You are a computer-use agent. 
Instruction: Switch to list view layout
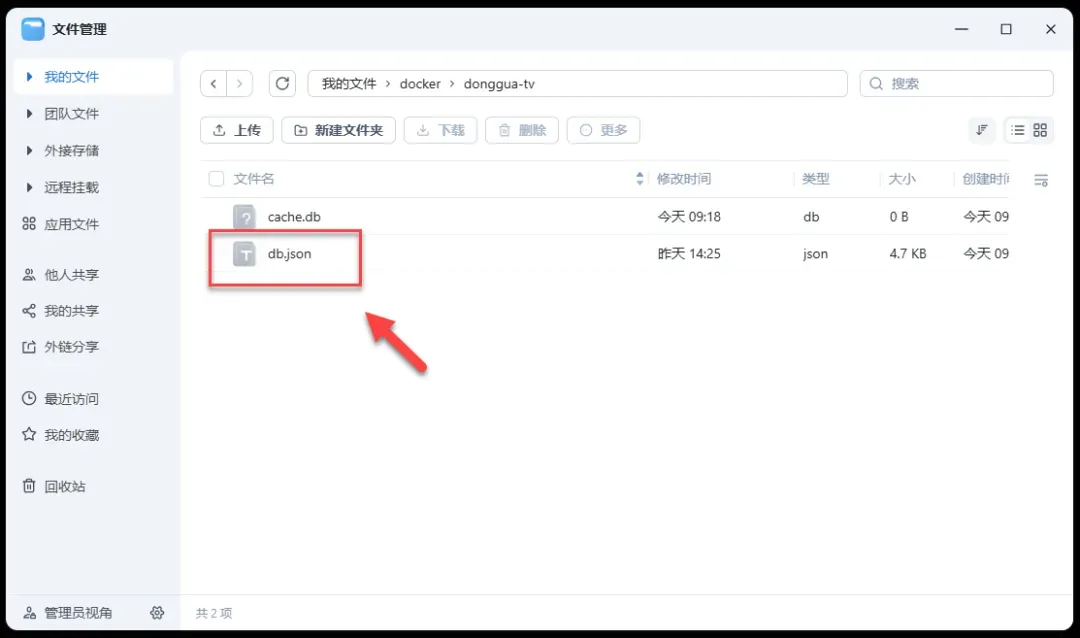[1017, 130]
